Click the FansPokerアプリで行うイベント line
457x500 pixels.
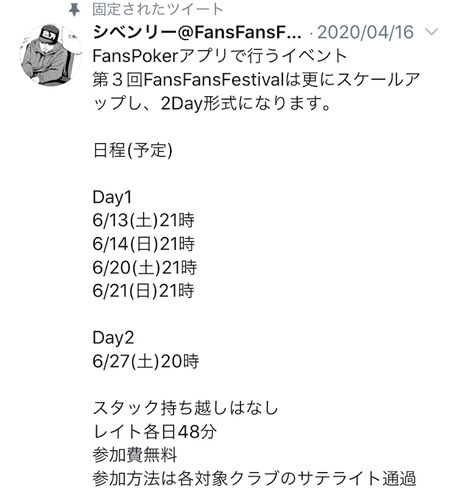[220, 56]
